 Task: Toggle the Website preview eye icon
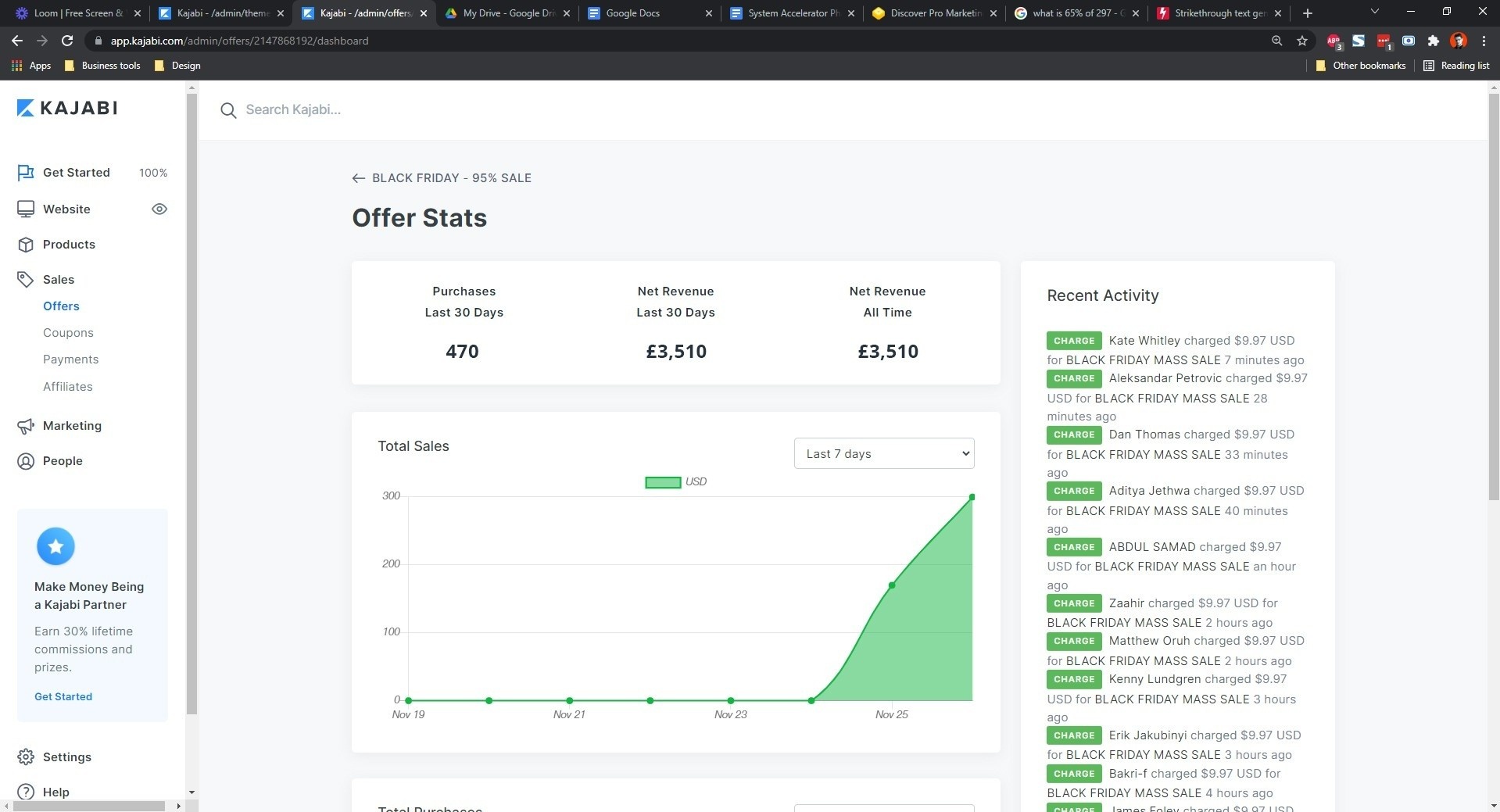click(x=159, y=209)
